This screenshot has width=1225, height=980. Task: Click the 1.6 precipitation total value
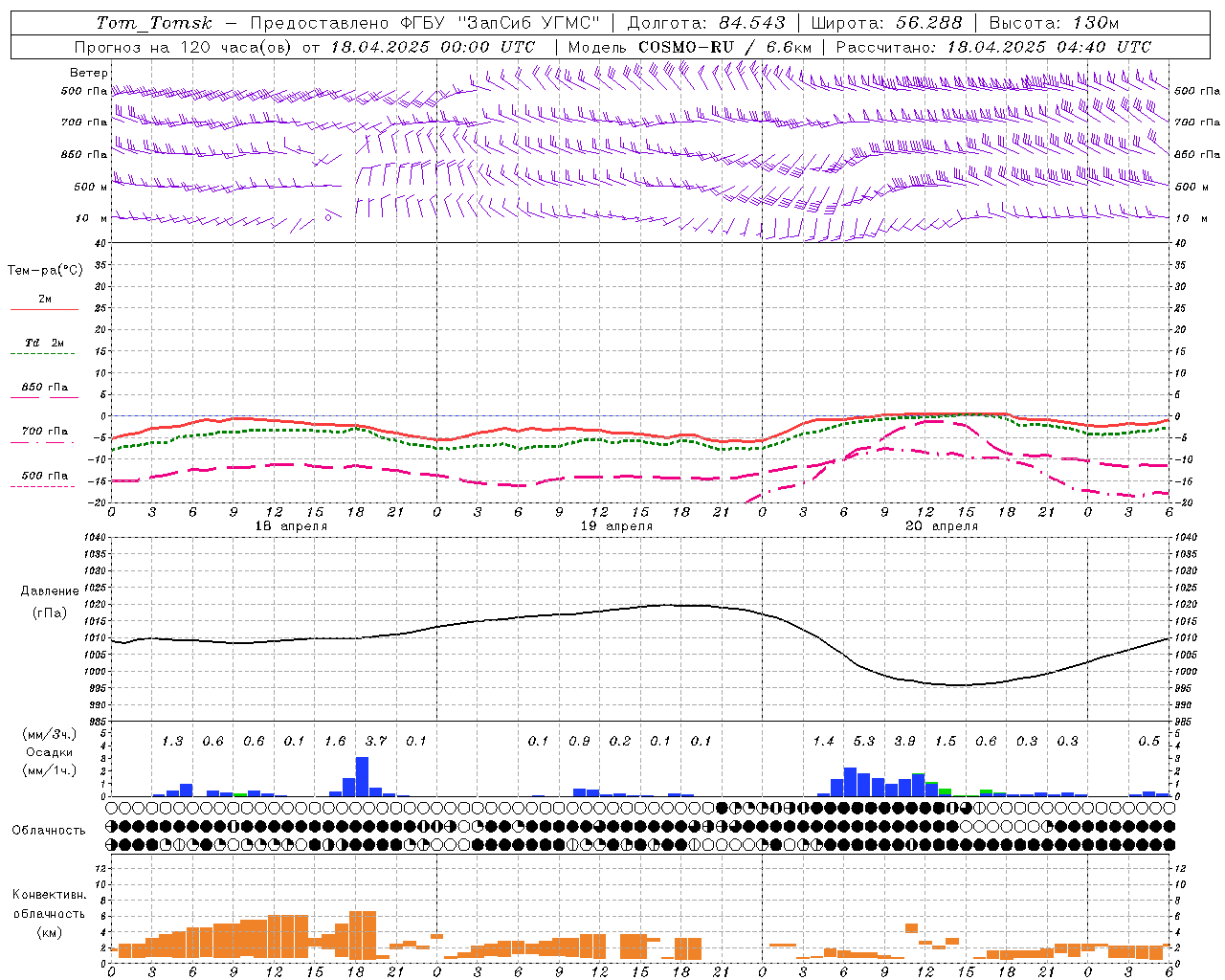coord(335,741)
